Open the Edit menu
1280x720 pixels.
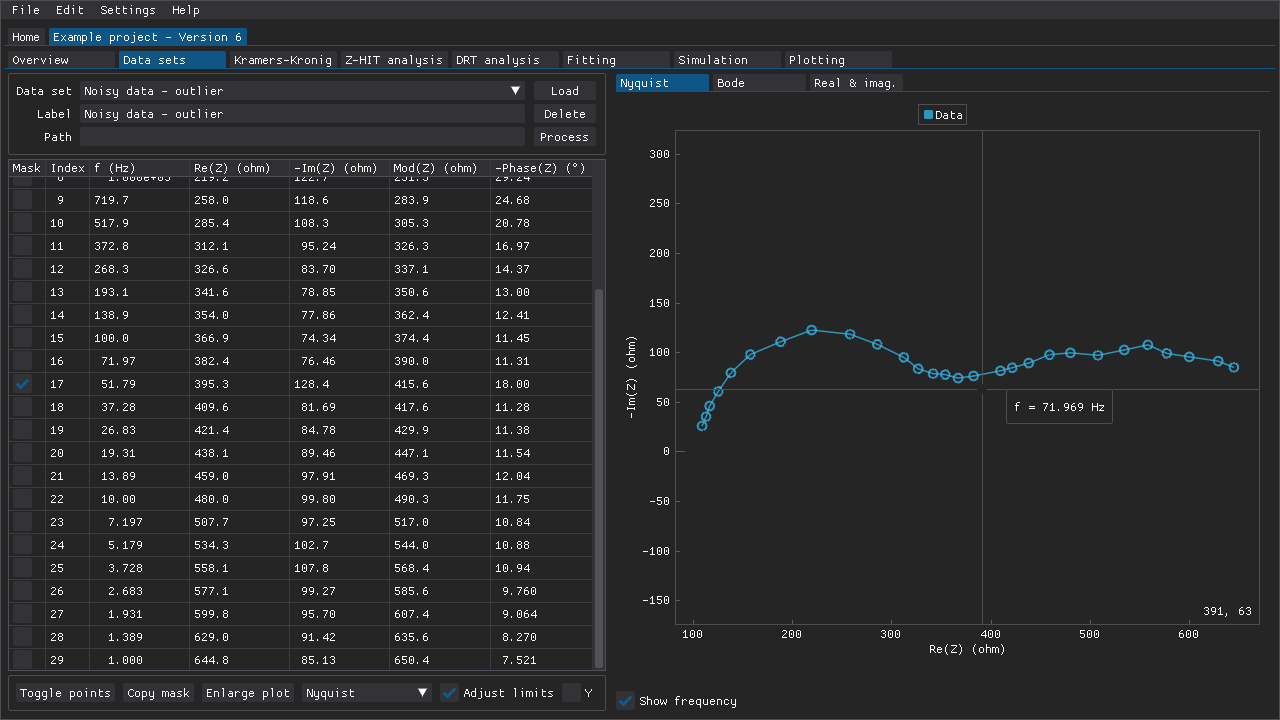[70, 10]
